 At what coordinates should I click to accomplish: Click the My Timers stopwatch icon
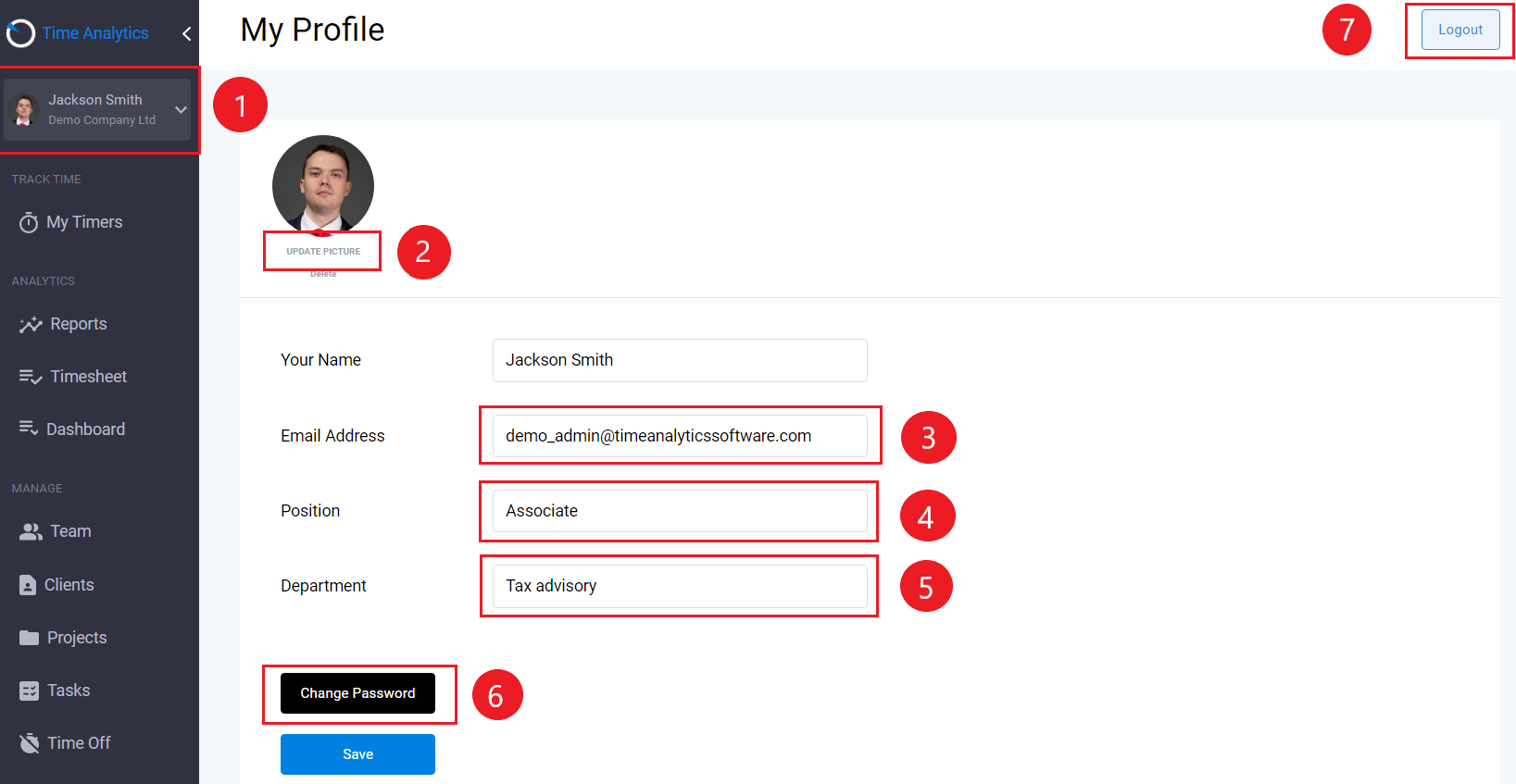point(29,222)
